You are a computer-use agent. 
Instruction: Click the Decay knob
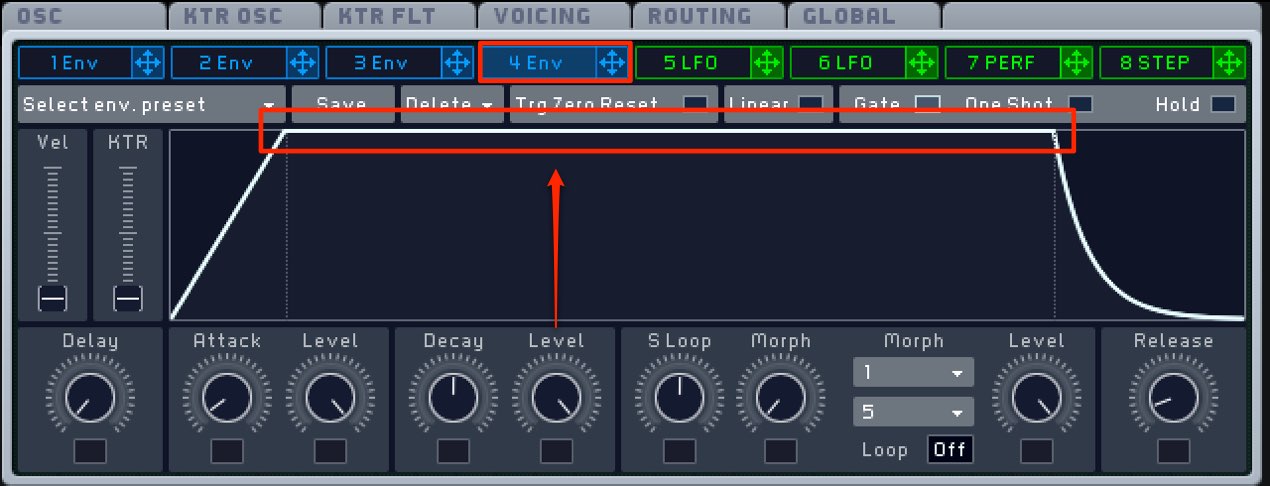[453, 400]
